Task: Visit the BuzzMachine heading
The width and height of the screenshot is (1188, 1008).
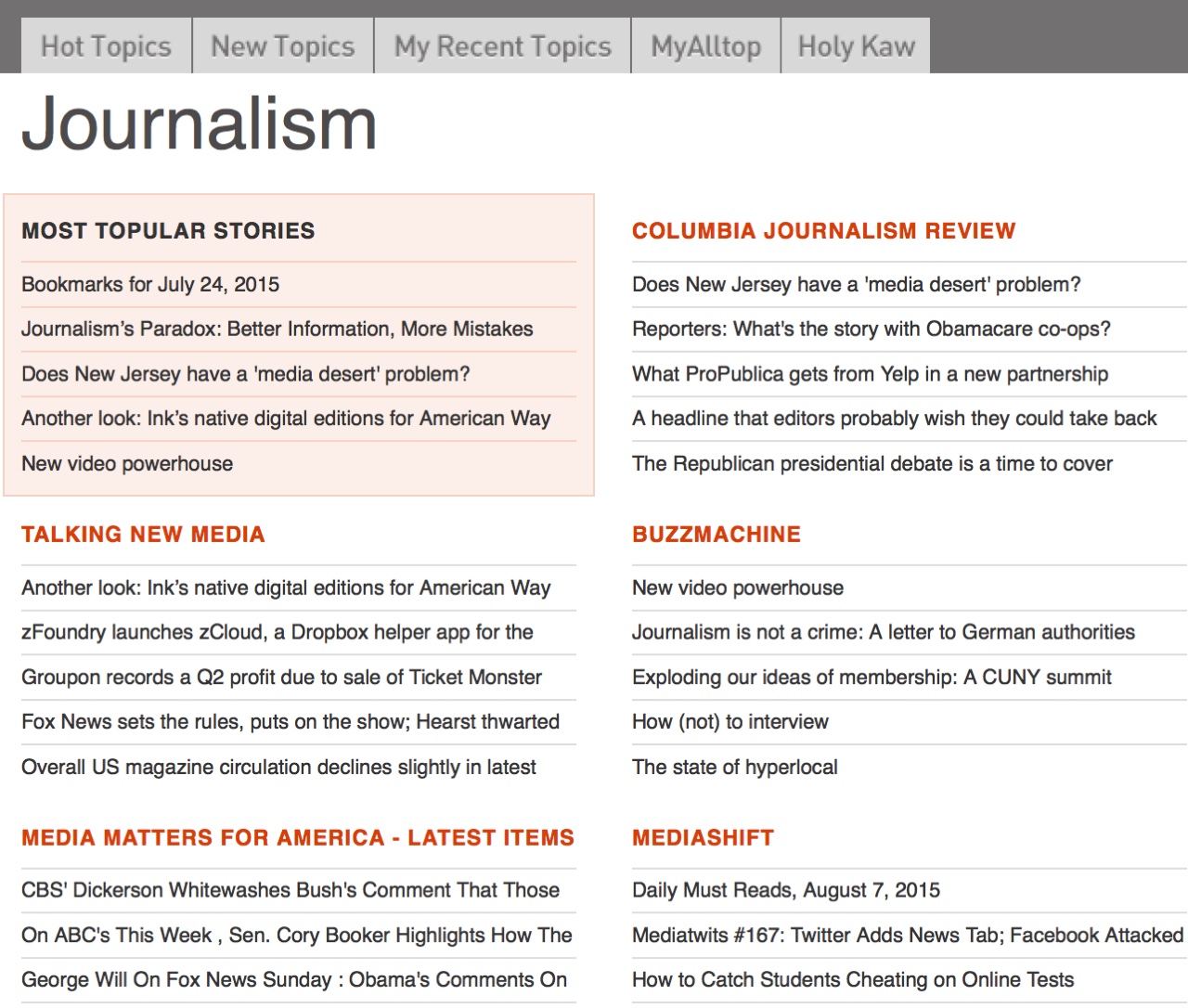Action: (x=717, y=535)
